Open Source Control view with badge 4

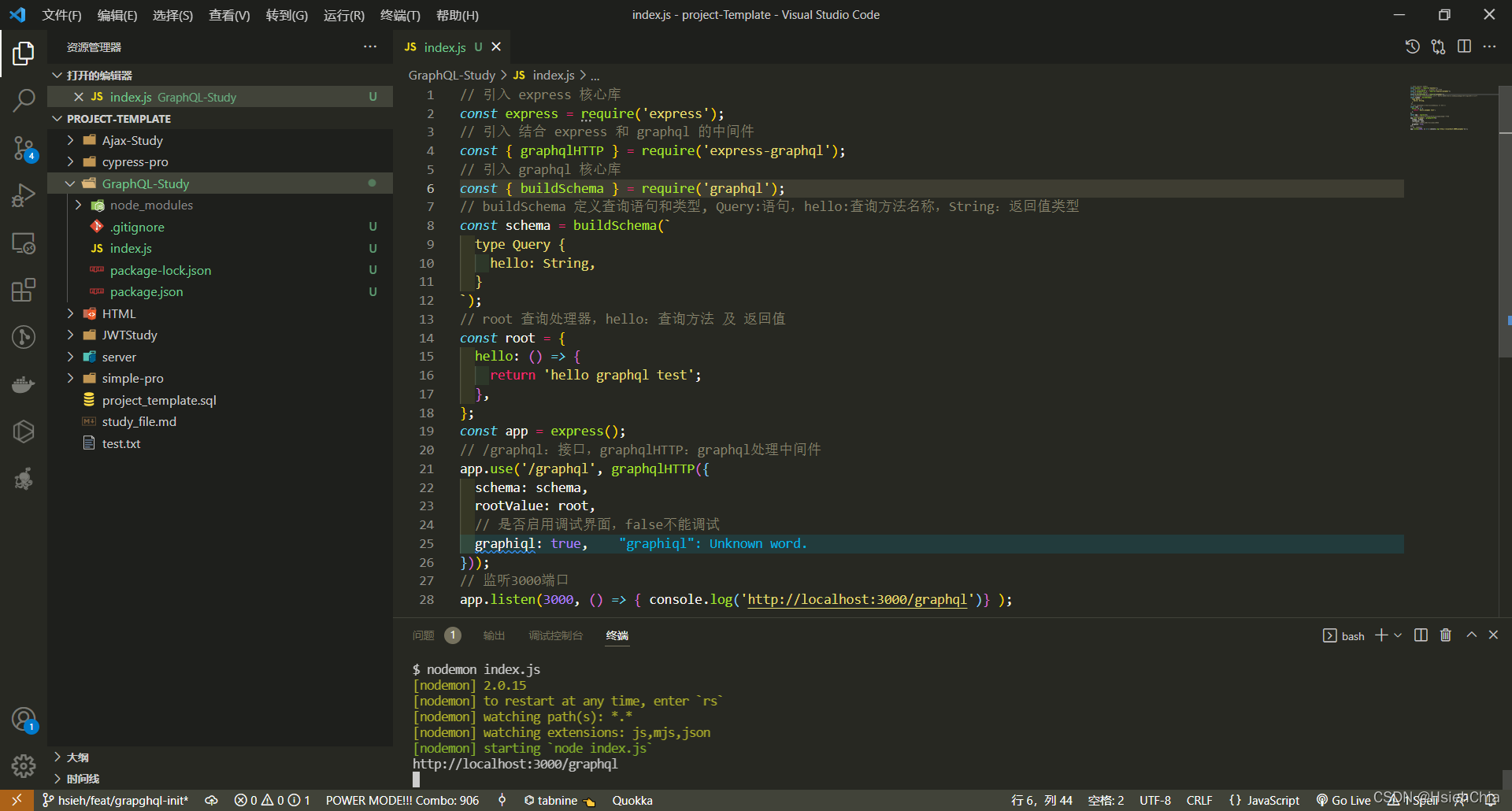(x=24, y=148)
